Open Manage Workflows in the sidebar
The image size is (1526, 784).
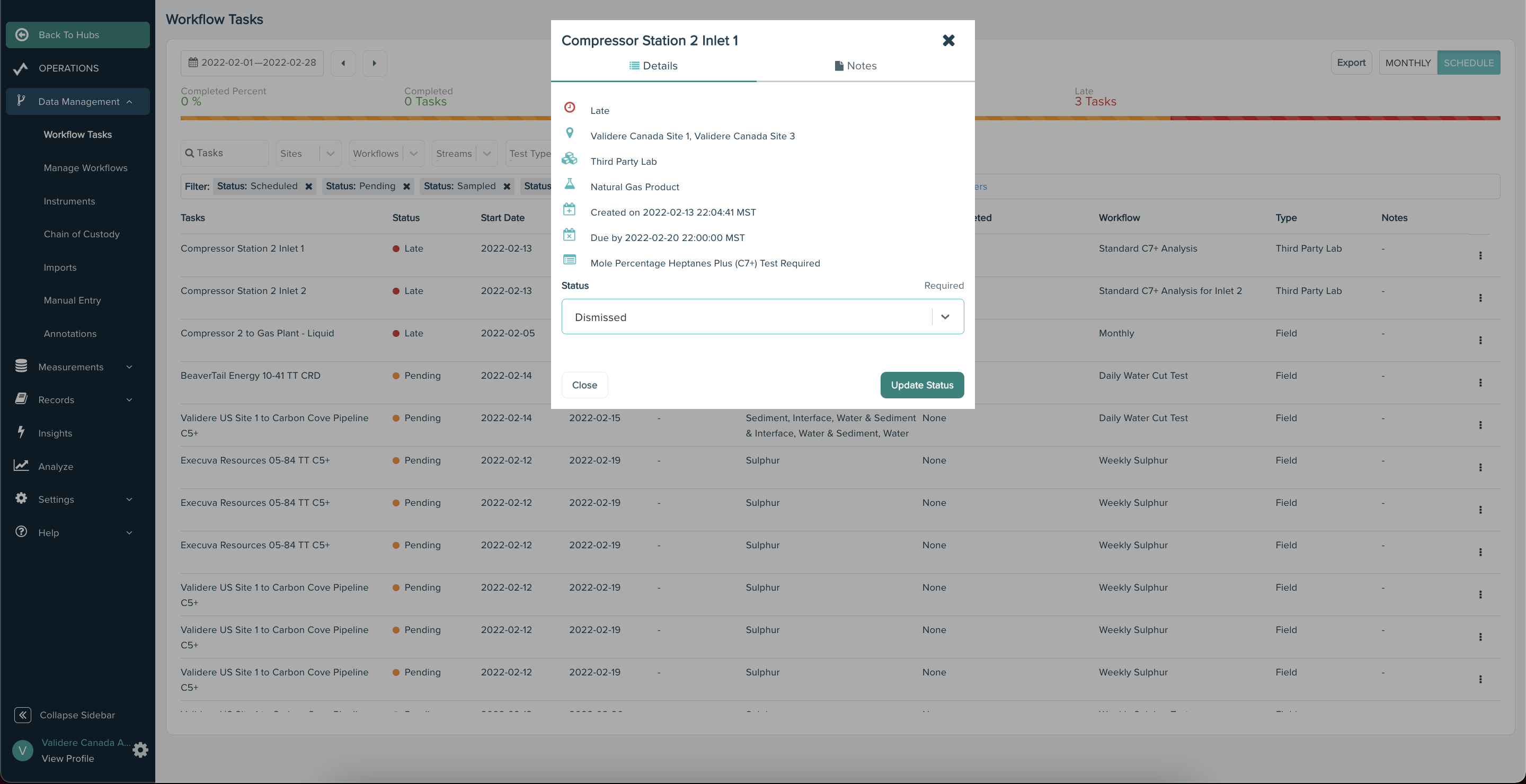(85, 168)
